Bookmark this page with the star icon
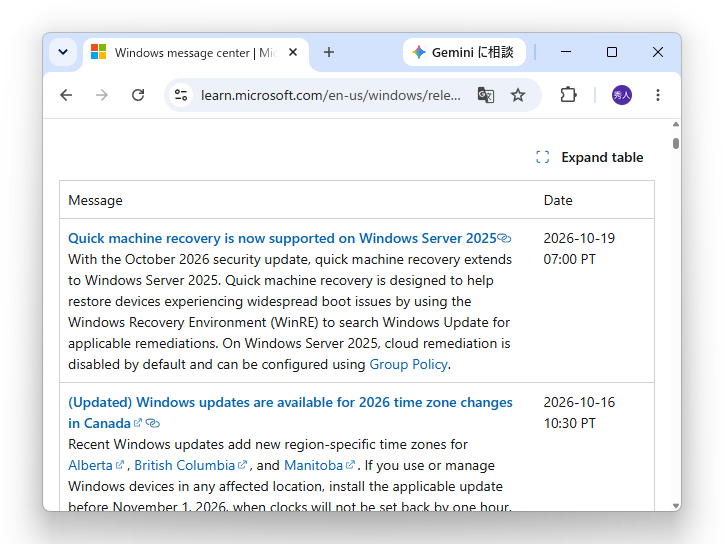This screenshot has height=544, width=725. point(518,95)
